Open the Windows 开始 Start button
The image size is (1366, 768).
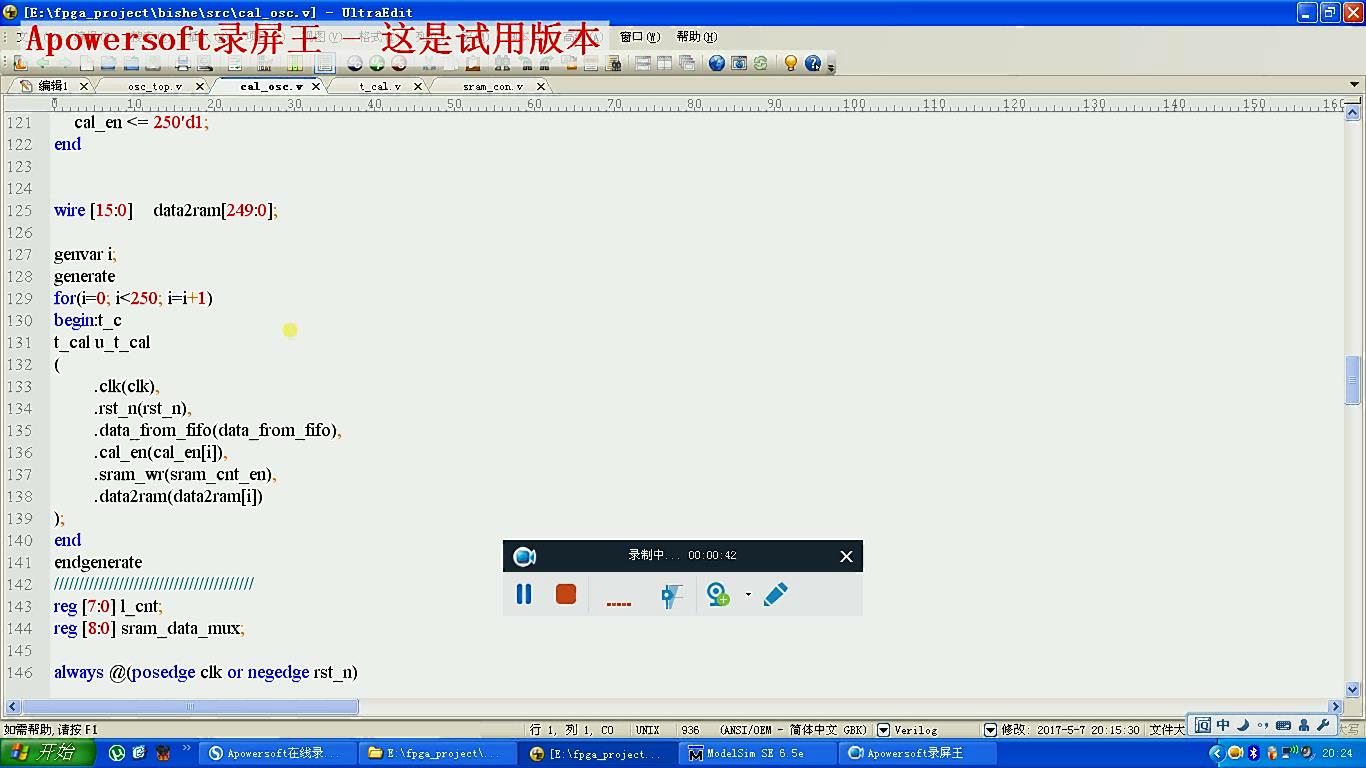pyautogui.click(x=48, y=753)
